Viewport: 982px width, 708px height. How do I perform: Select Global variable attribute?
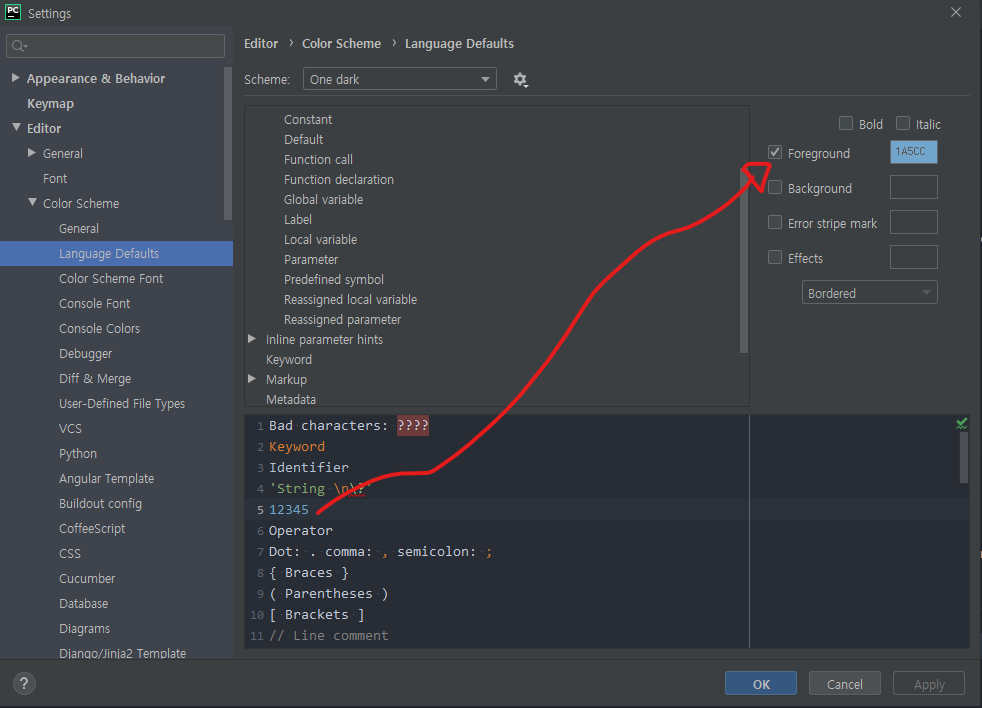click(x=323, y=199)
